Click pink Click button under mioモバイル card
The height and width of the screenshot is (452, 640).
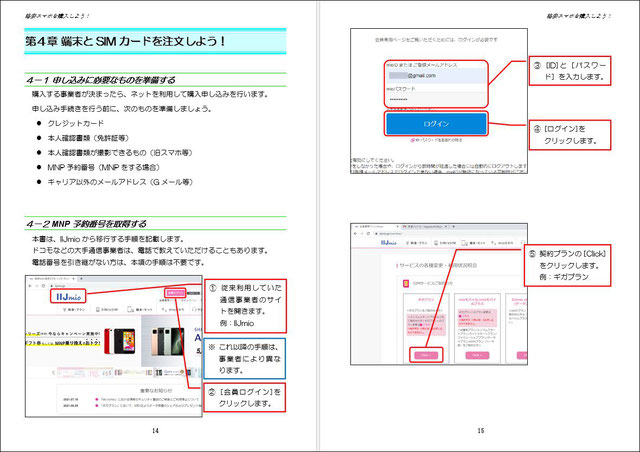tap(477, 355)
